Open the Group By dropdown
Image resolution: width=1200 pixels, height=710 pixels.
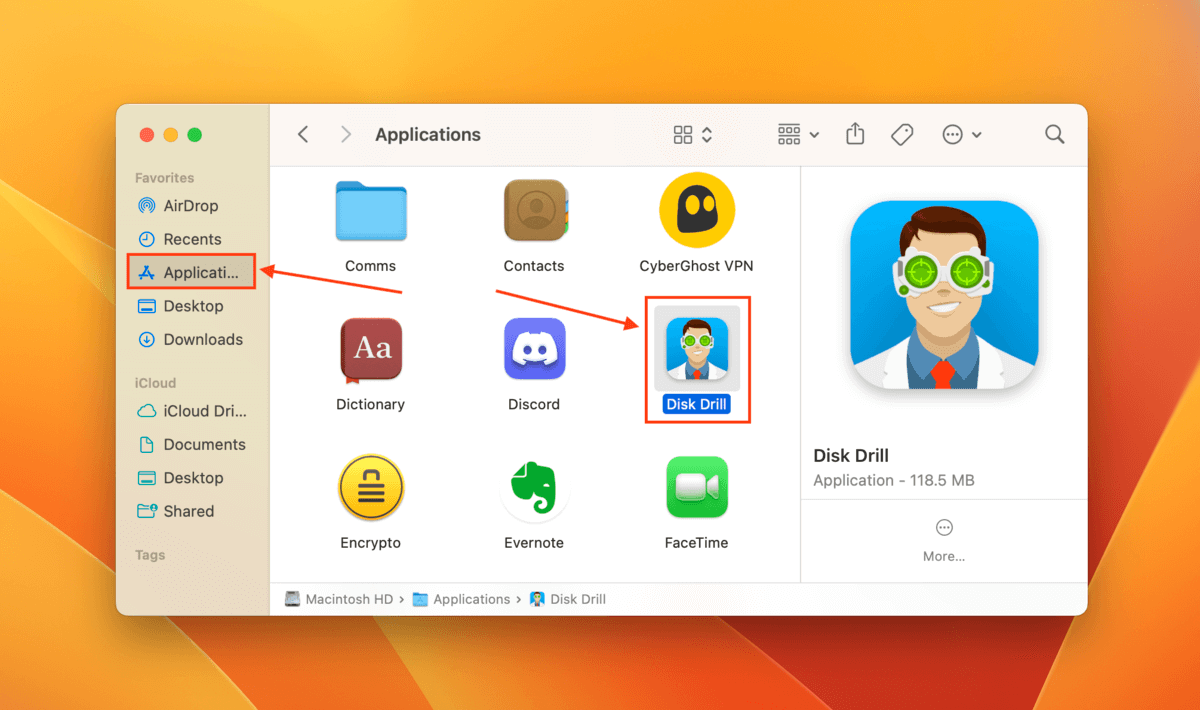(798, 134)
